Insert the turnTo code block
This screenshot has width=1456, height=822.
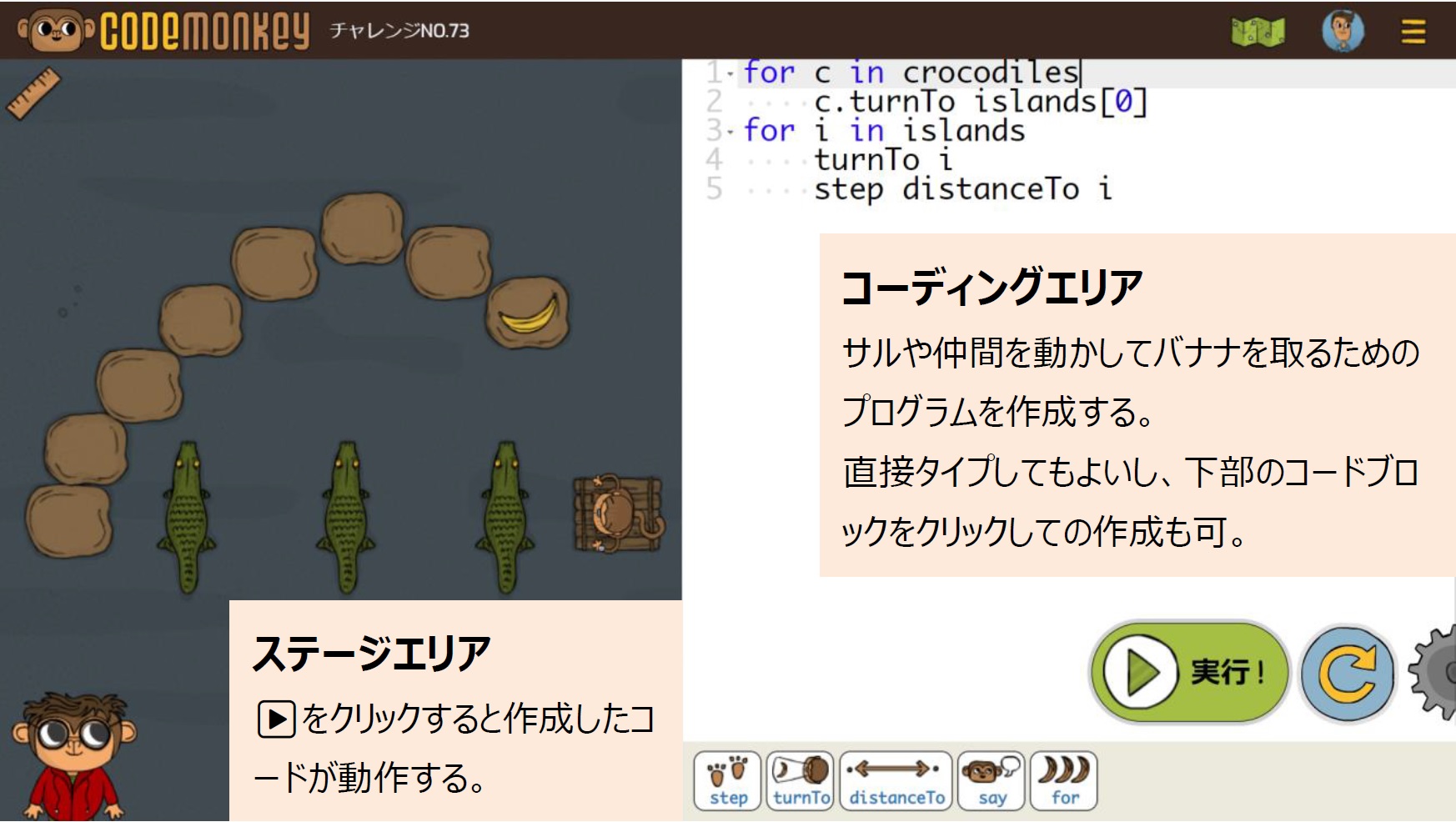[801, 781]
